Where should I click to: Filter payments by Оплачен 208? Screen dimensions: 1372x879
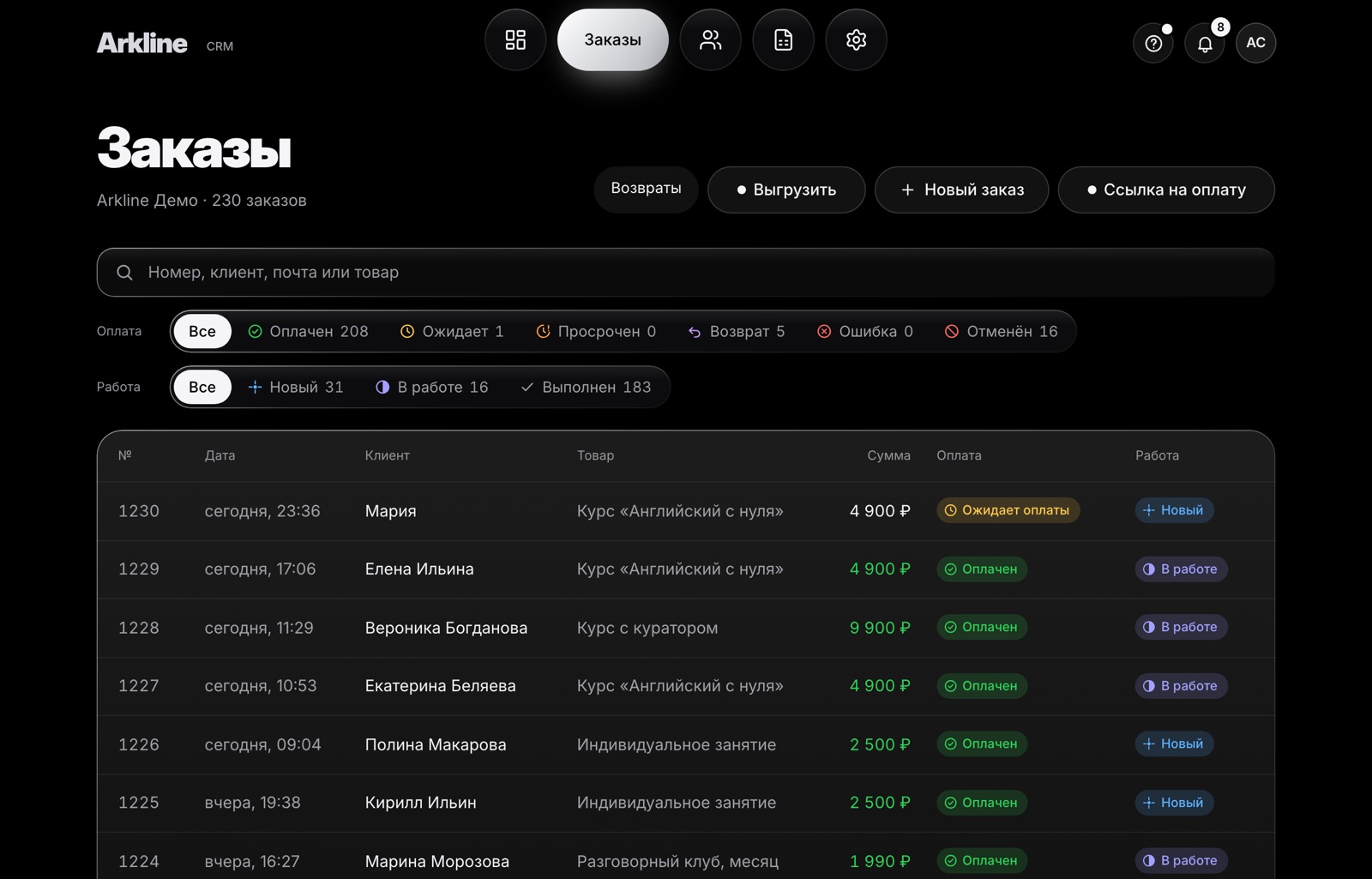tap(308, 331)
